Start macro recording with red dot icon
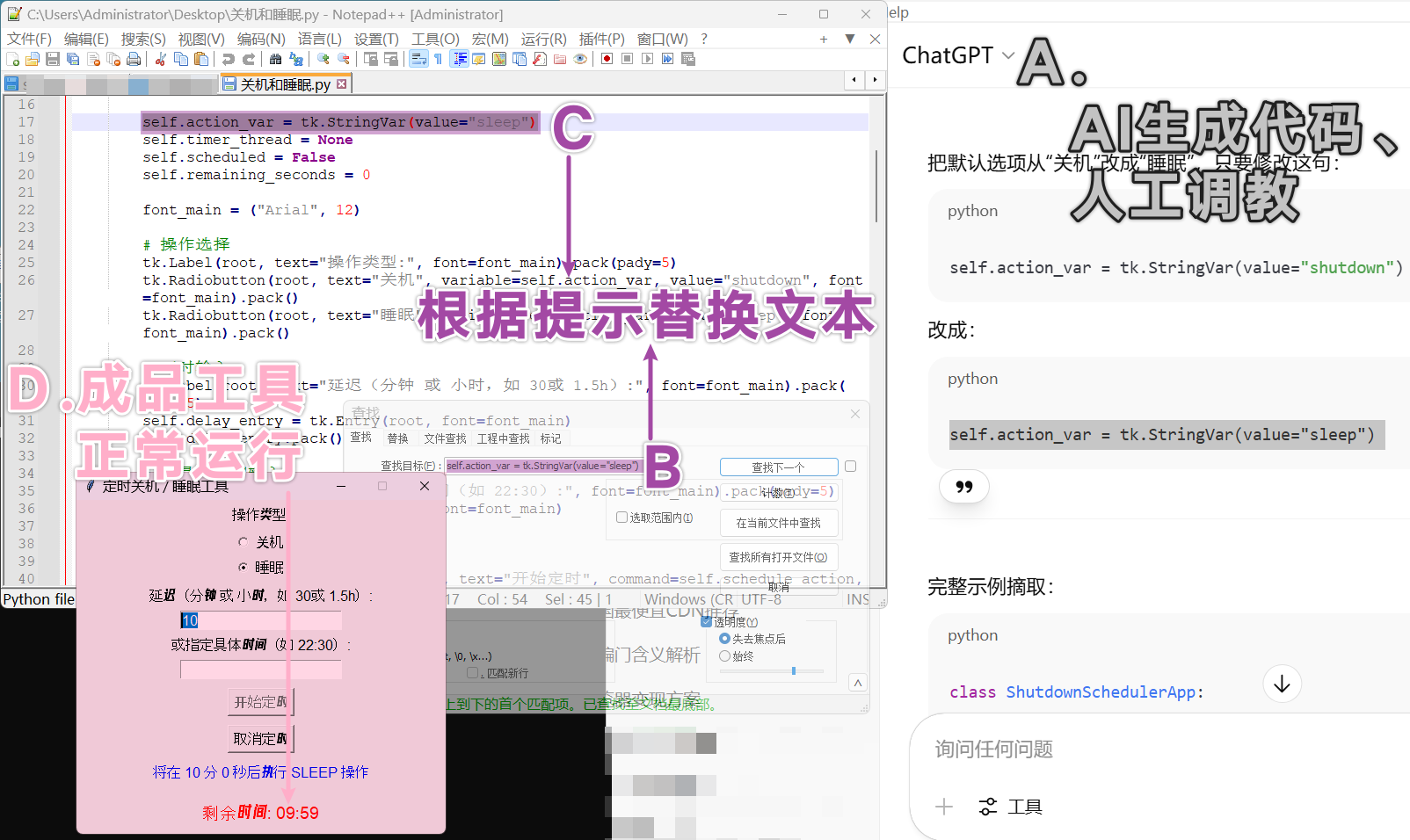 (x=607, y=59)
